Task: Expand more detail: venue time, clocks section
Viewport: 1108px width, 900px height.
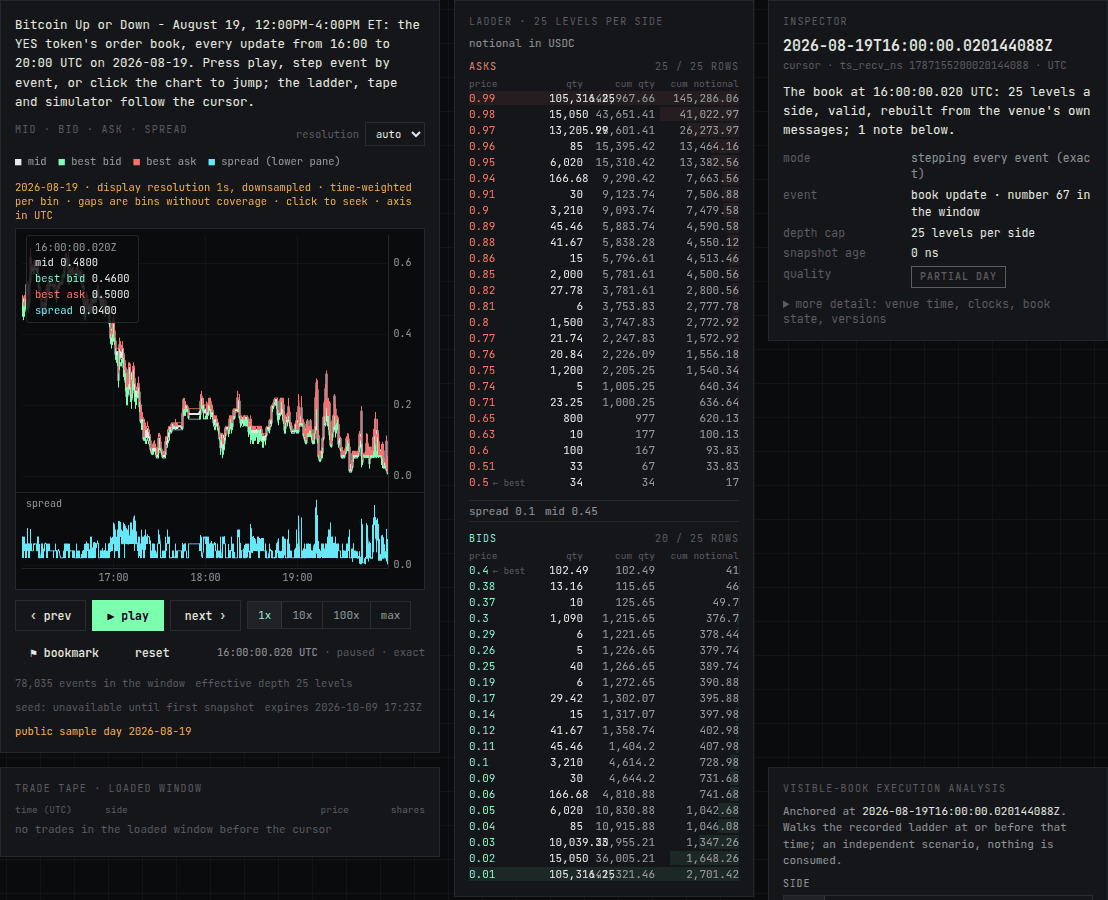Action: 917,312
